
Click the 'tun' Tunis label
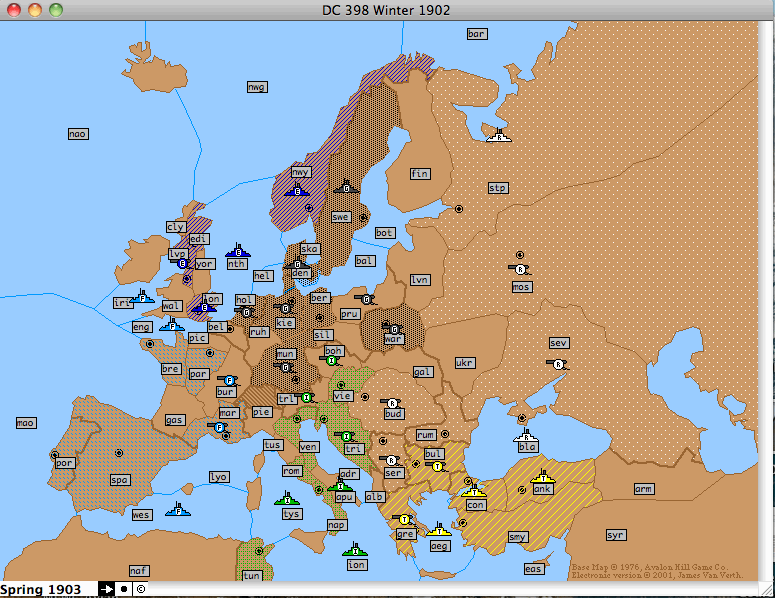coord(252,575)
